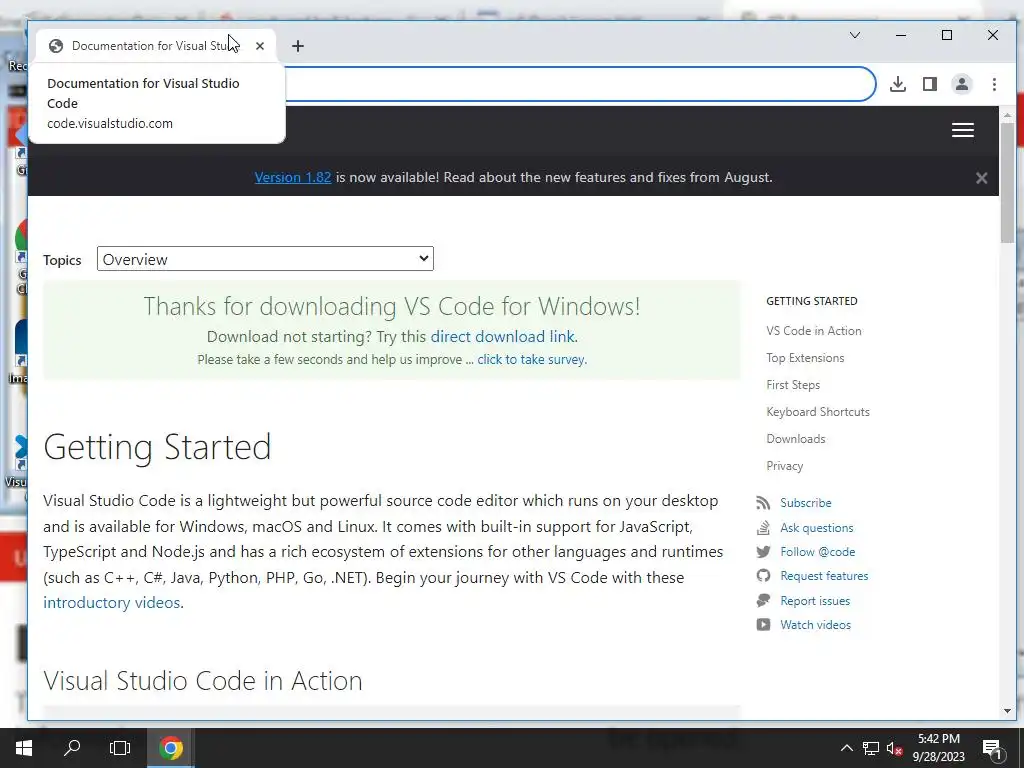The width and height of the screenshot is (1024, 768).
Task: Go to Keyboard Shortcuts section
Action: pos(818,412)
